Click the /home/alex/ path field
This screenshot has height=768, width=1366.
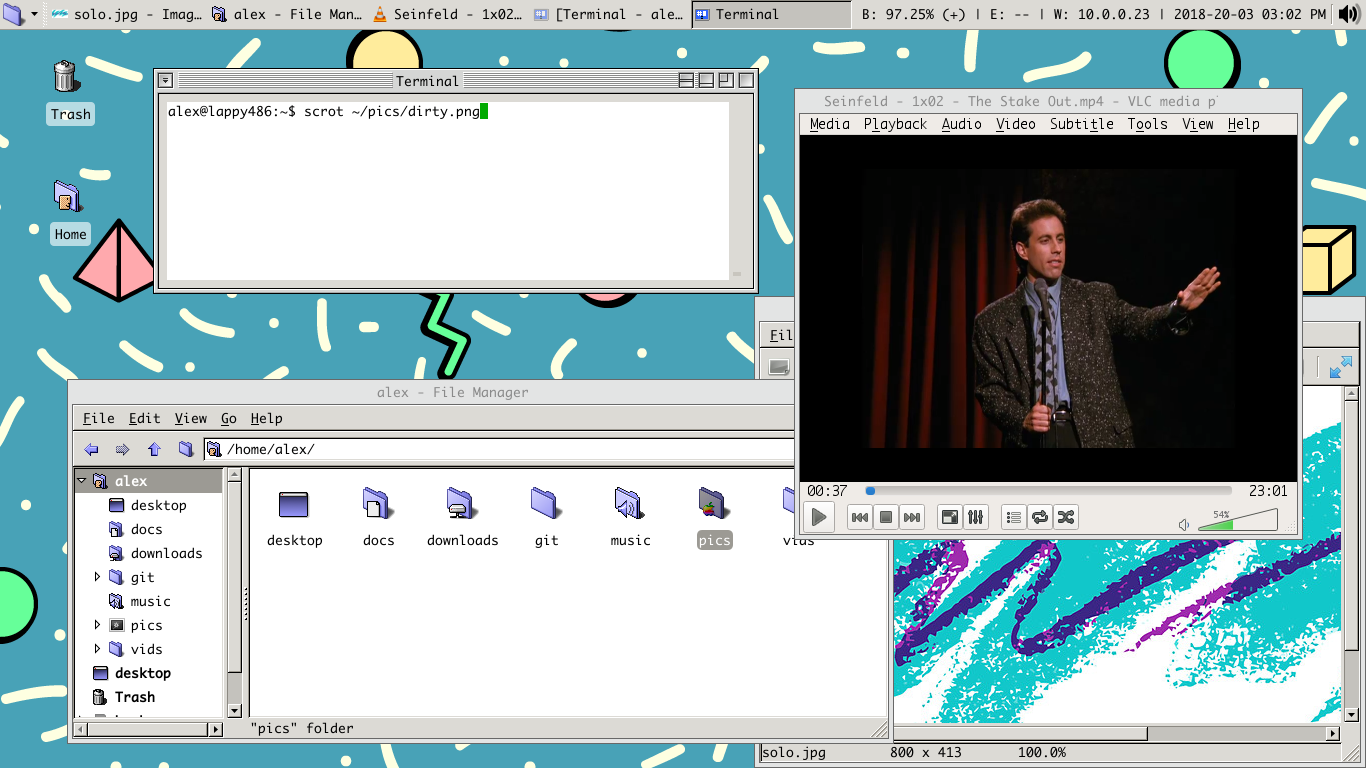pos(500,449)
